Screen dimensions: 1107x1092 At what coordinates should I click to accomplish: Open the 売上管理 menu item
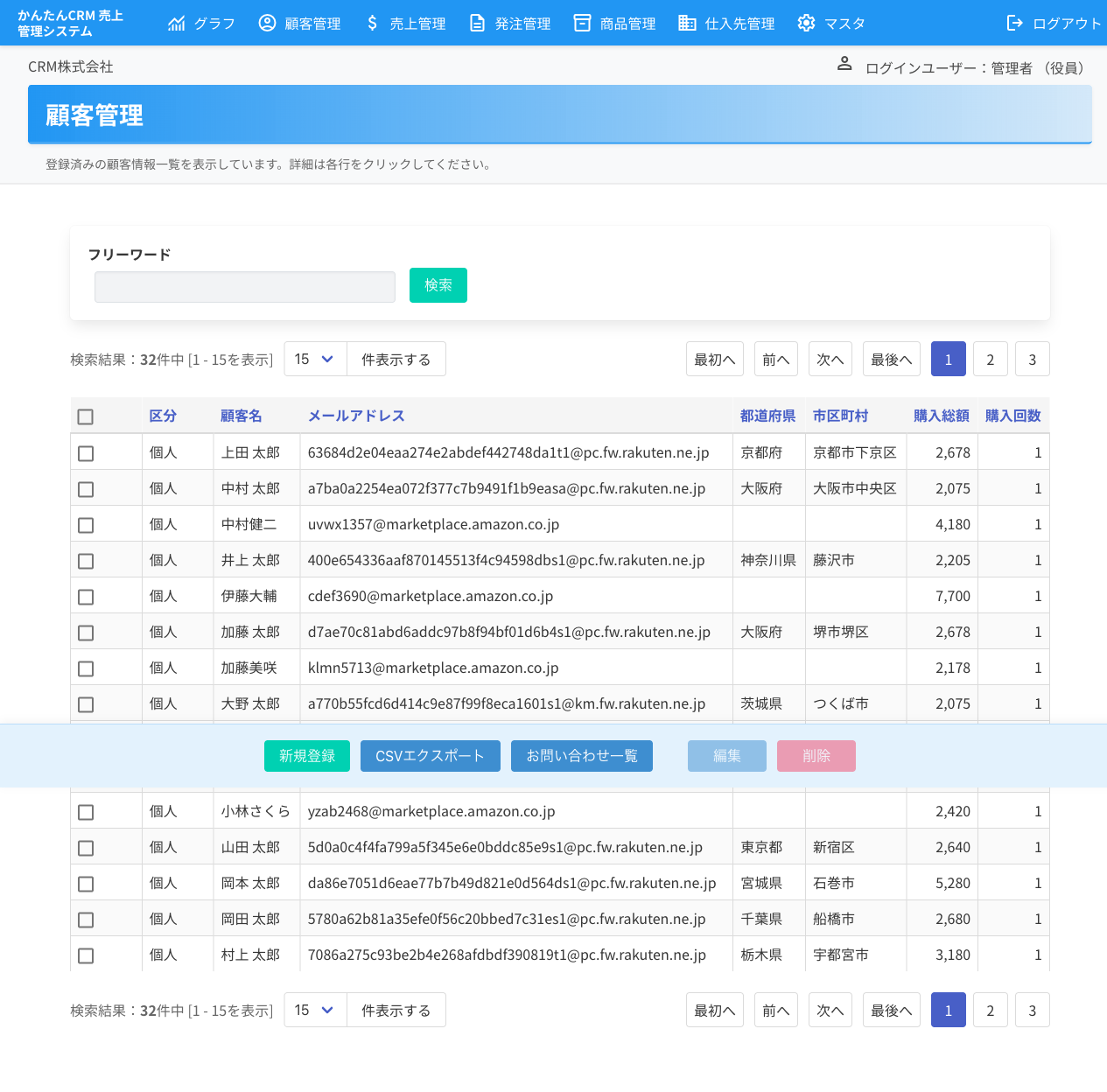[x=417, y=23]
